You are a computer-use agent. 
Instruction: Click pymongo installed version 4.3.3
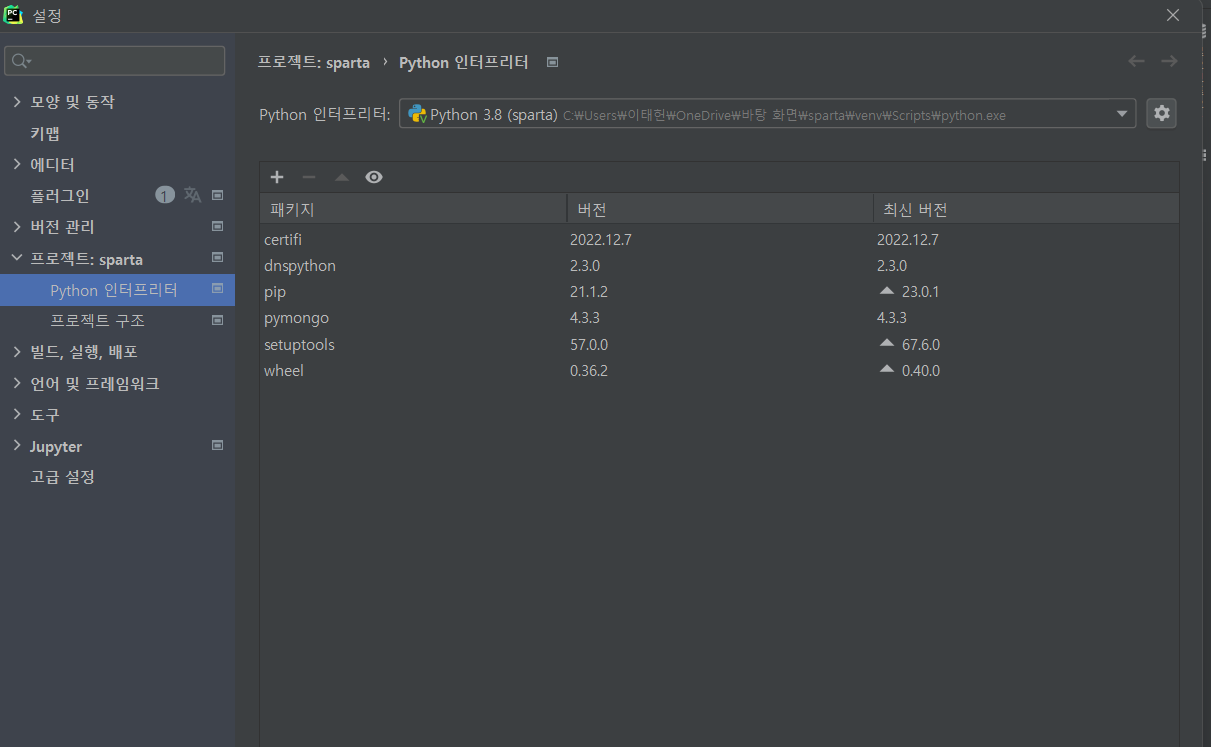585,318
